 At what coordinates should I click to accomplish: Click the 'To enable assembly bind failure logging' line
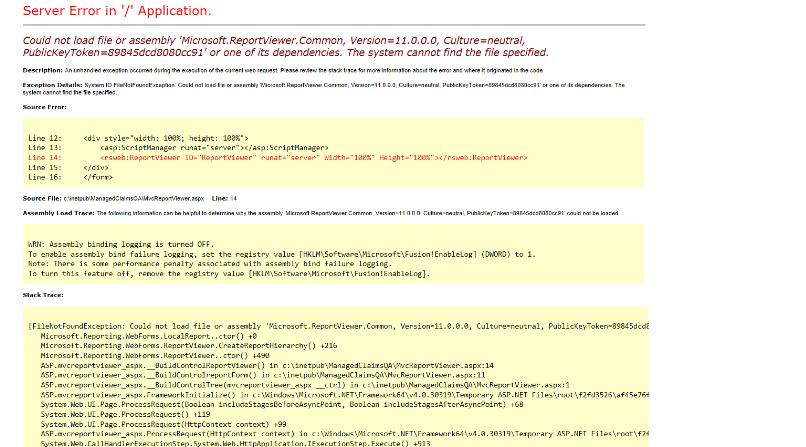pos(282,254)
